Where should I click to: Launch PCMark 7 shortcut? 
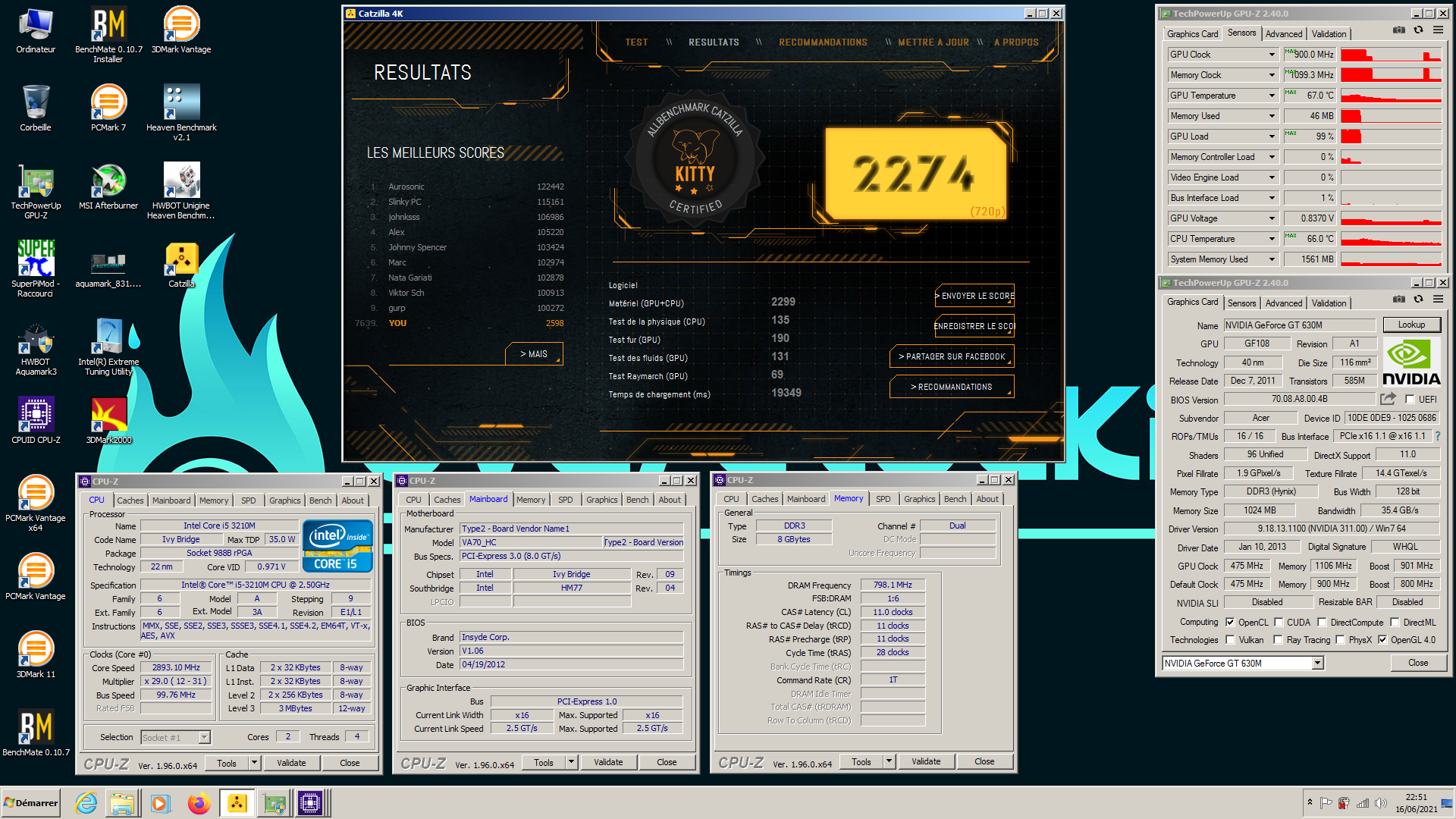108,108
